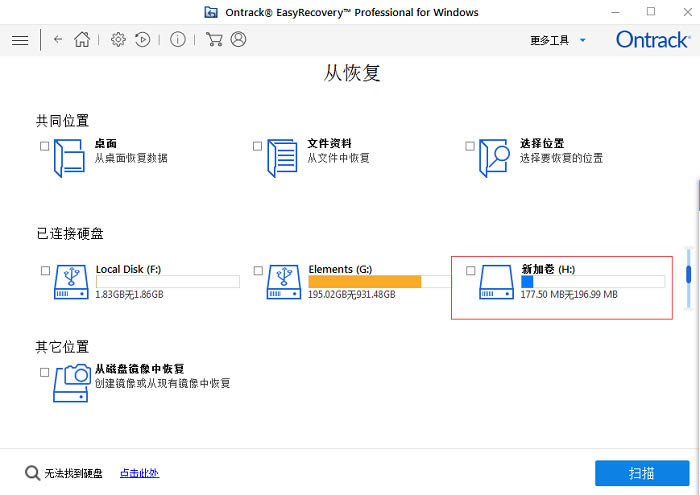The width and height of the screenshot is (700, 495).
Task: Click the Local Disk (F:) usage bar
Action: [168, 282]
